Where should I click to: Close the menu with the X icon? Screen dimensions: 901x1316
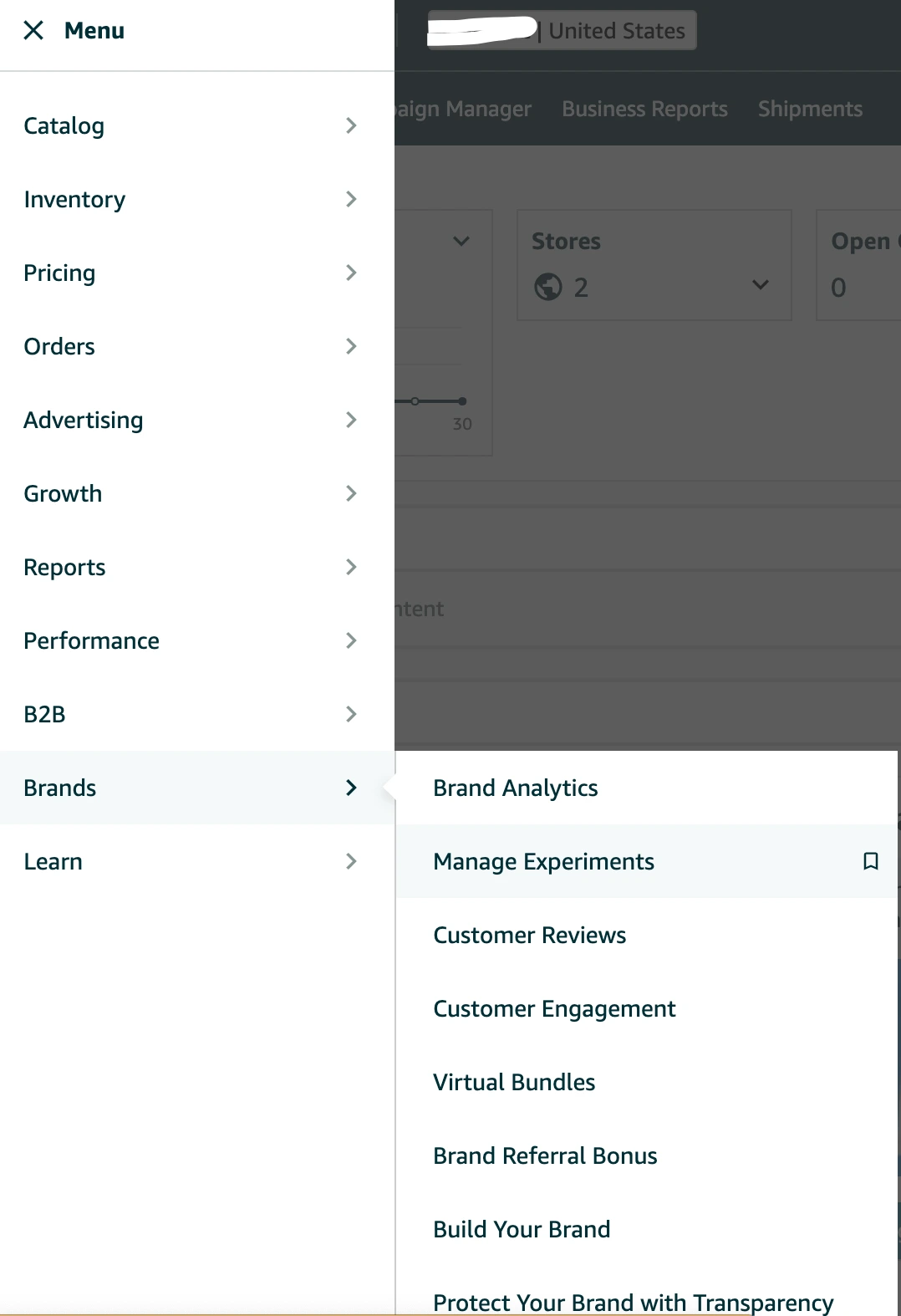pos(33,31)
